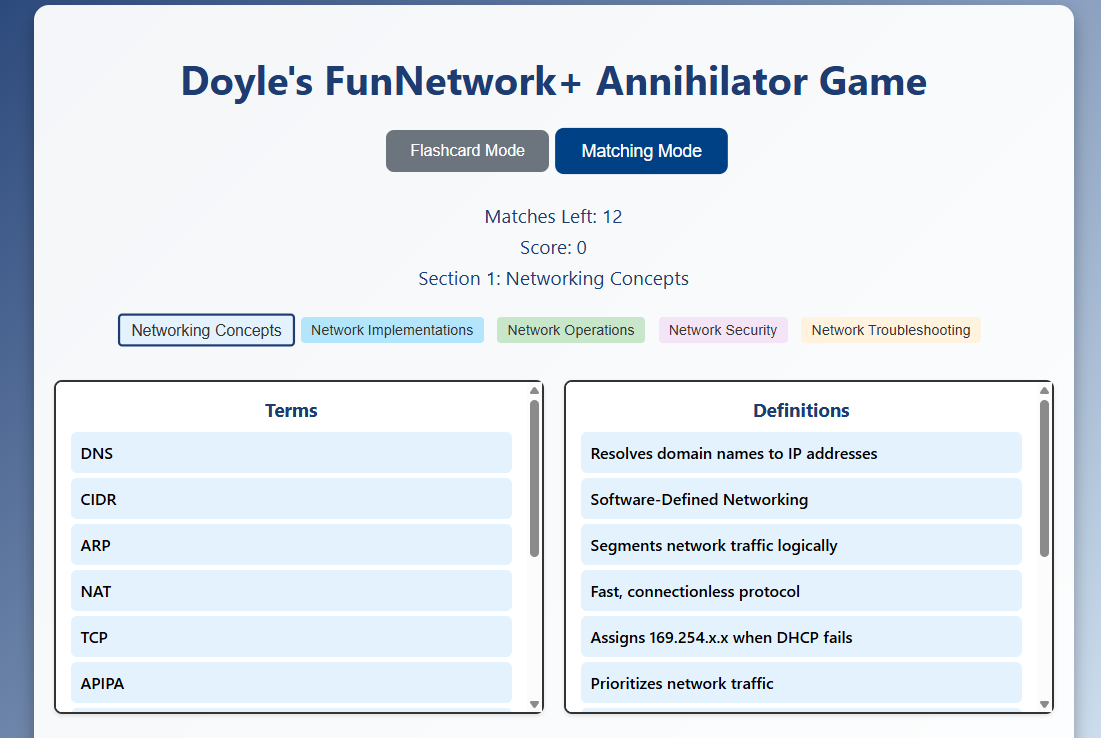Click the 'Definitions' column heading
This screenshot has height=738, width=1101.
801,410
